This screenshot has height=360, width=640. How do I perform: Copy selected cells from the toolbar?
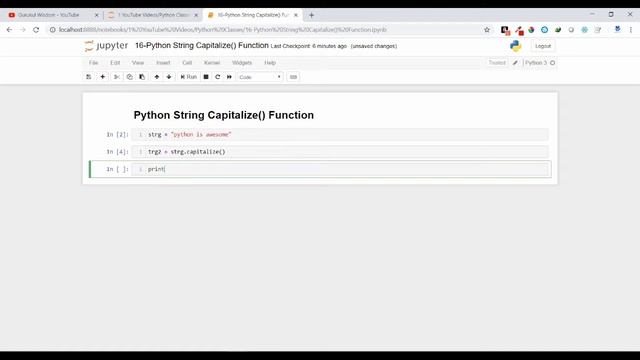pyautogui.click(x=129, y=77)
